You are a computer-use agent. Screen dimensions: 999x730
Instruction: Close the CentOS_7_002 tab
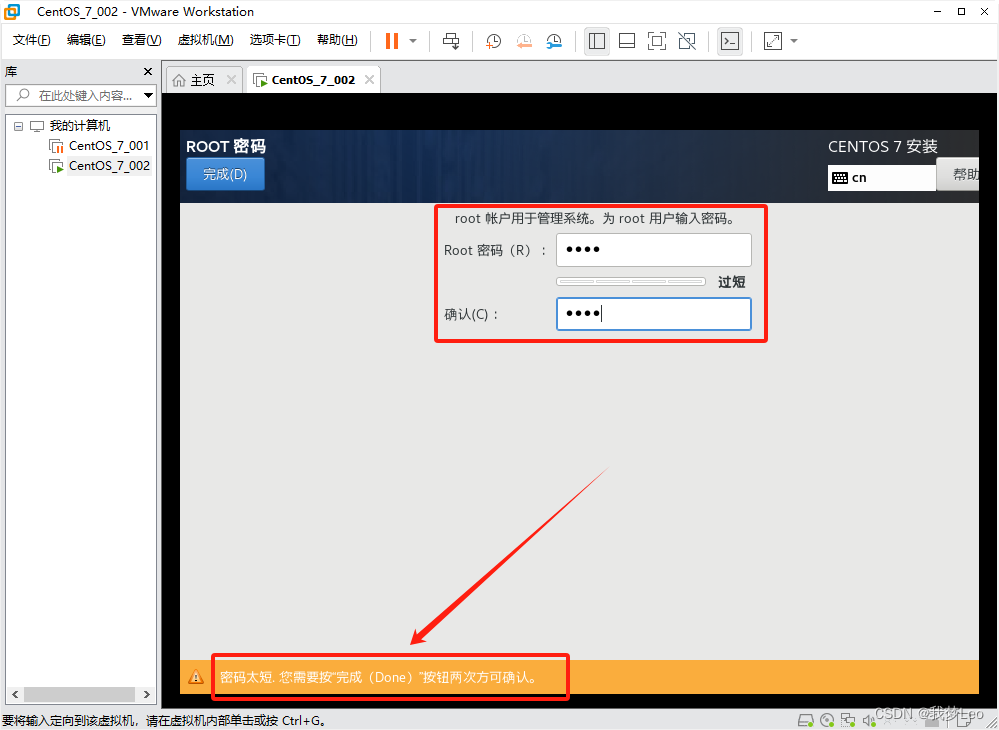point(369,80)
